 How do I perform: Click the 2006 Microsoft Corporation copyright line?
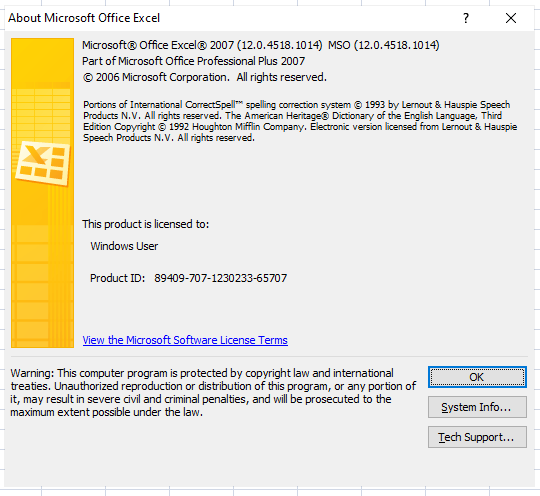205,77
